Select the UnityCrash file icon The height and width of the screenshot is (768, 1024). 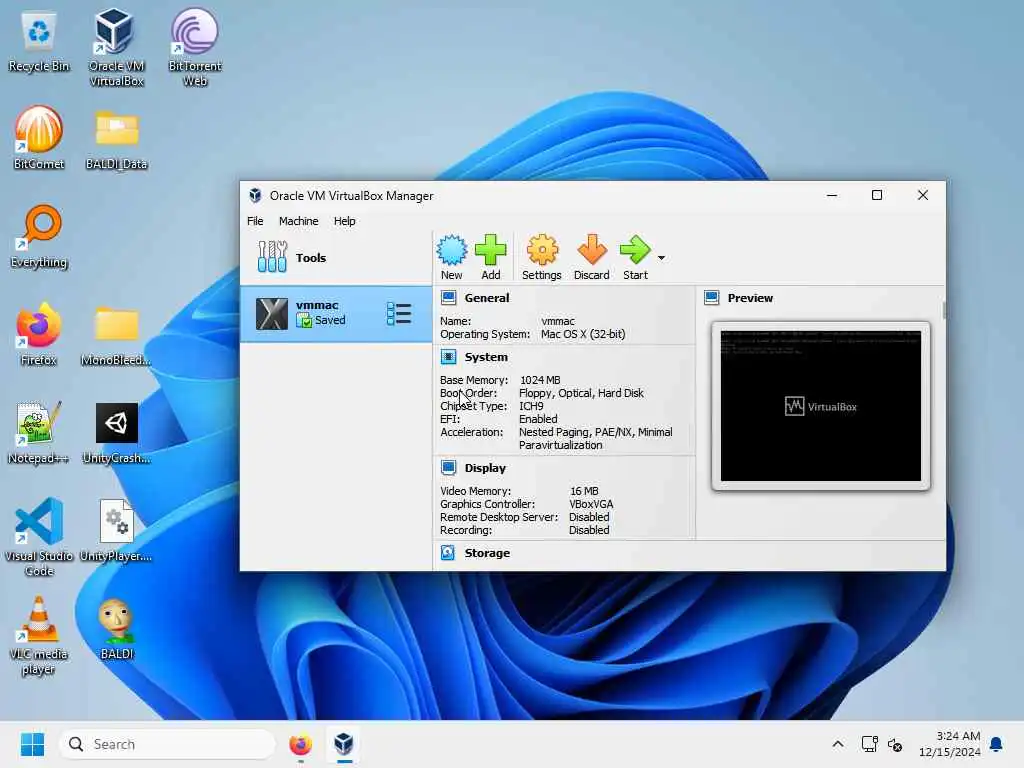coord(116,434)
